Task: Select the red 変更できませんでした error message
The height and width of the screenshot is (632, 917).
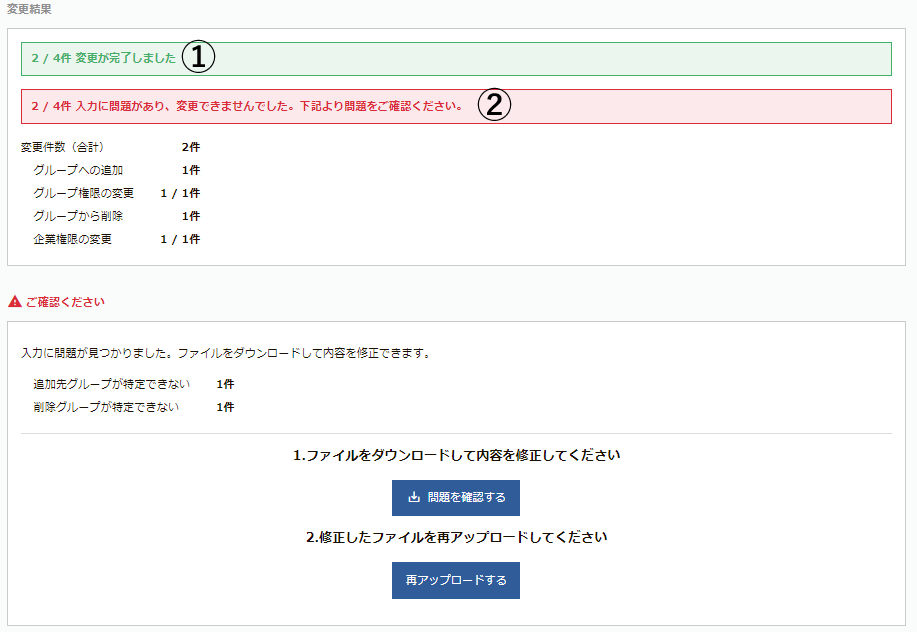Action: [456, 106]
